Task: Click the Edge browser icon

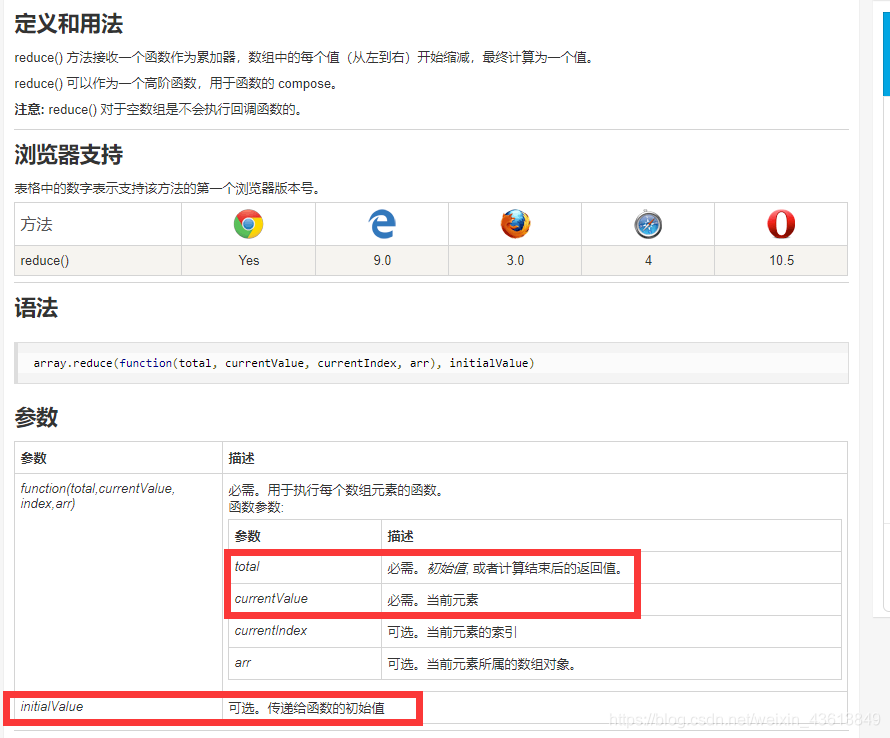Action: [x=381, y=224]
